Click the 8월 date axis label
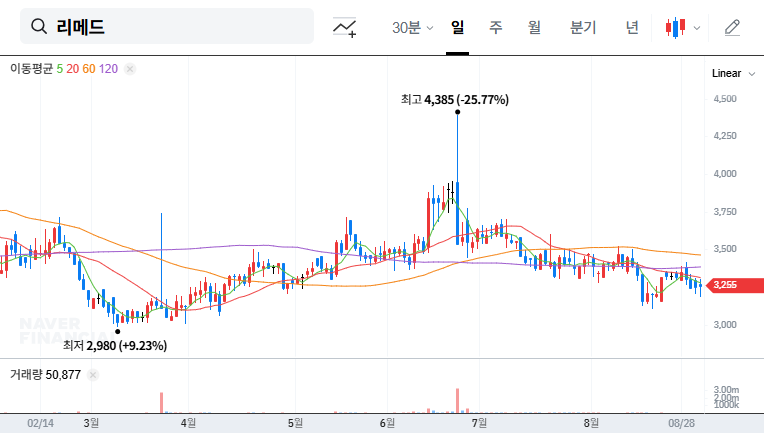 pyautogui.click(x=591, y=423)
